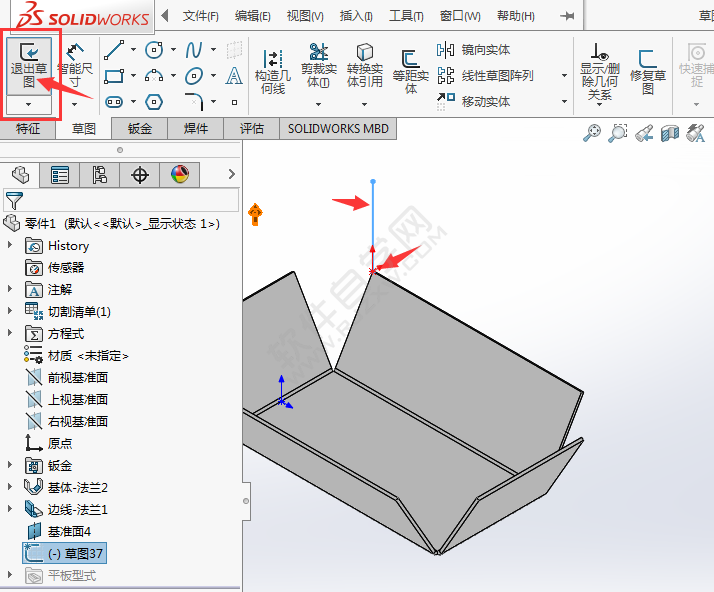Select the Trim Entities (剪裁实体) tool
The image size is (714, 592).
[x=318, y=66]
